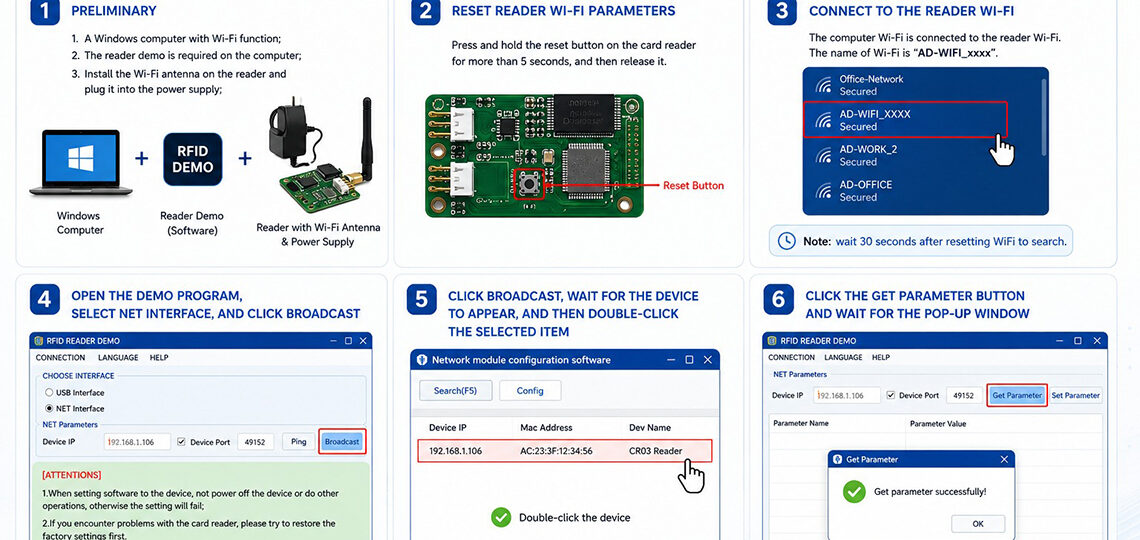The height and width of the screenshot is (540, 1140).
Task: Choose the AD-WORK_2 network name
Action: [x=868, y=150]
